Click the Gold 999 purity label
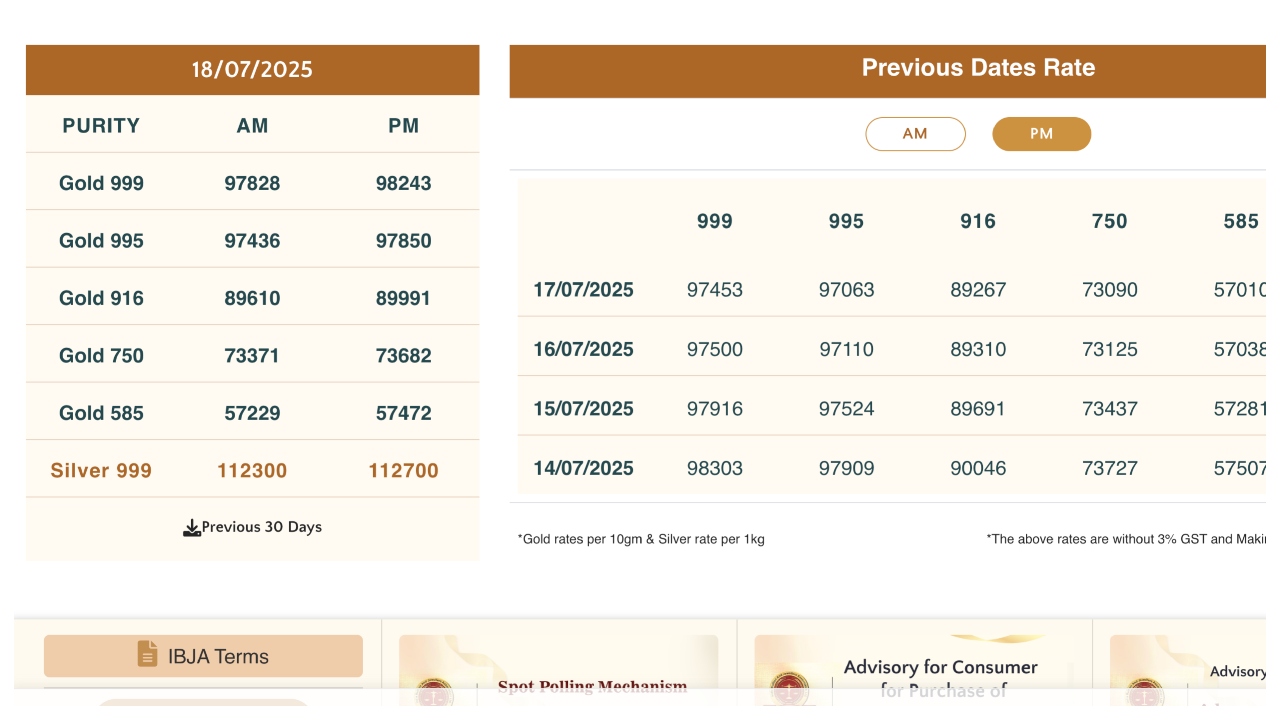This screenshot has width=1280, height=720. pyautogui.click(x=101, y=183)
